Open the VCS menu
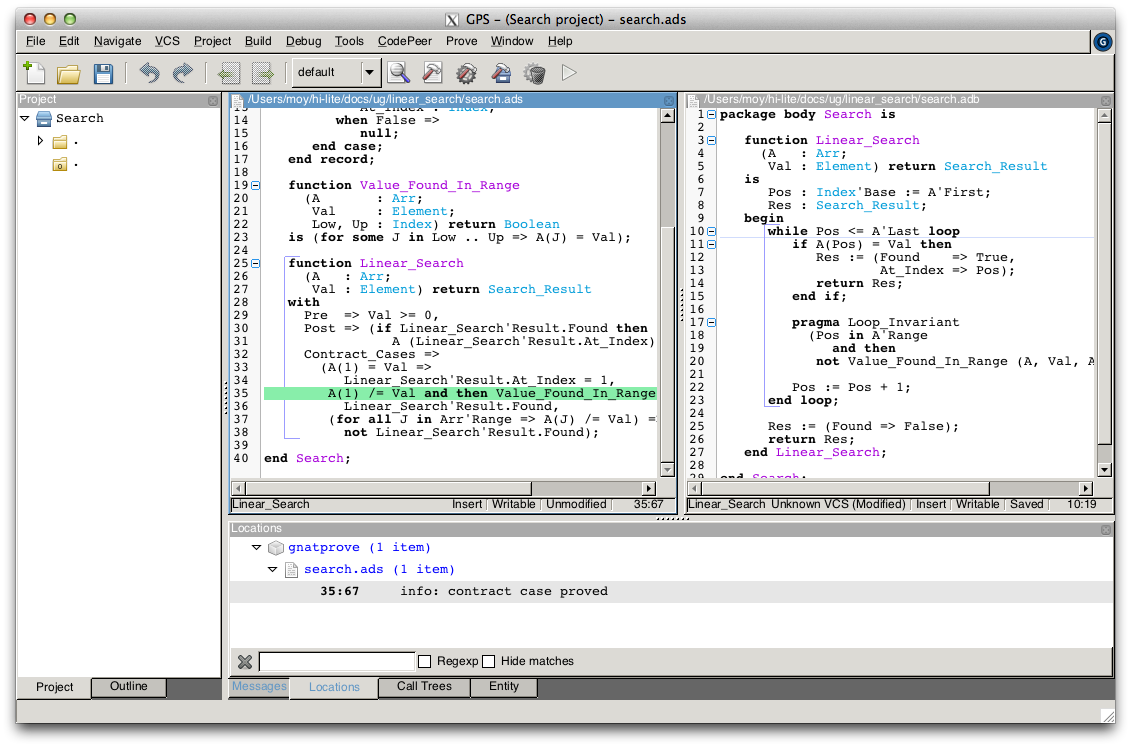The image size is (1131, 747). 167,41
